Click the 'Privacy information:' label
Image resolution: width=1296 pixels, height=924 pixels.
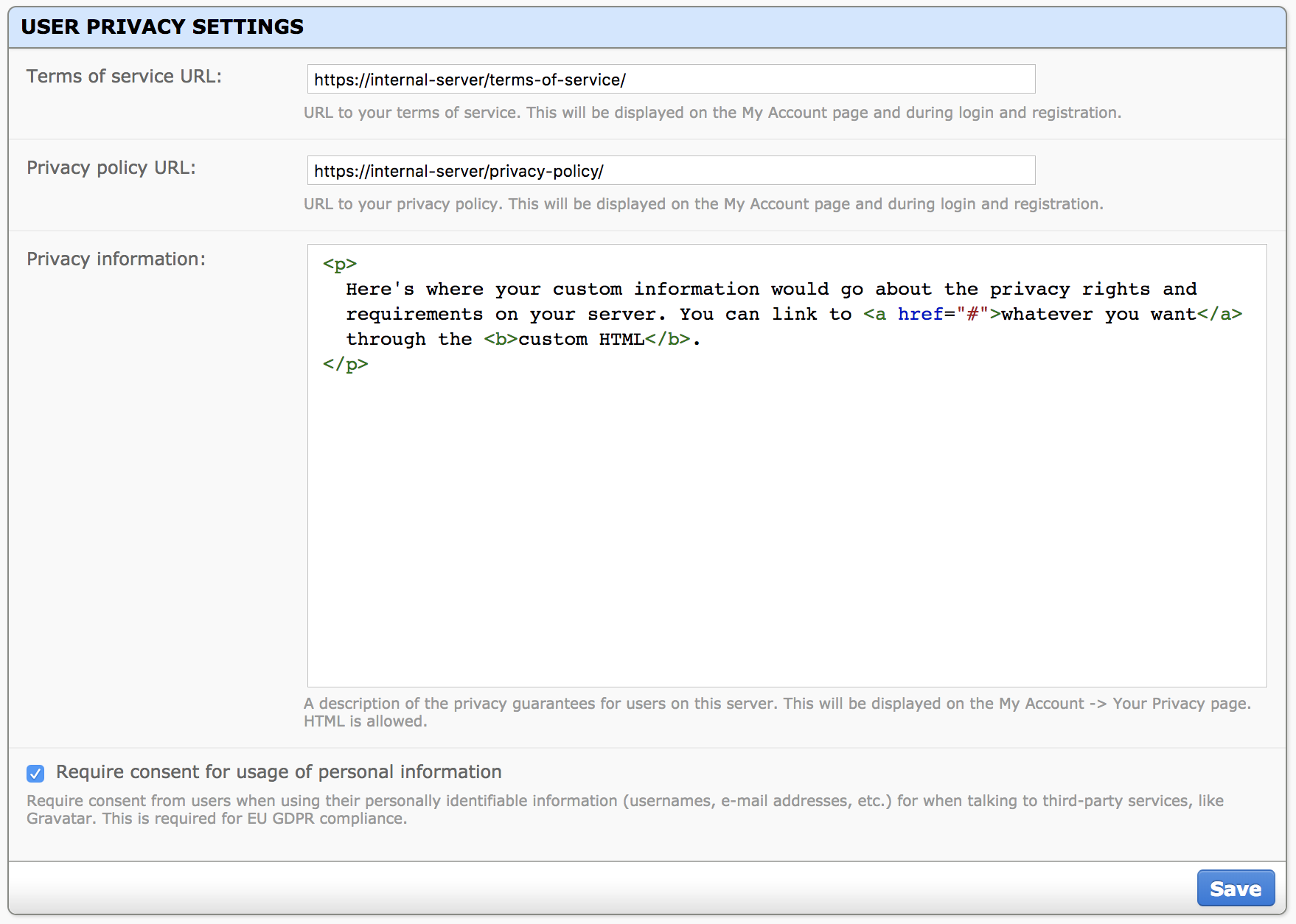pyautogui.click(x=116, y=259)
